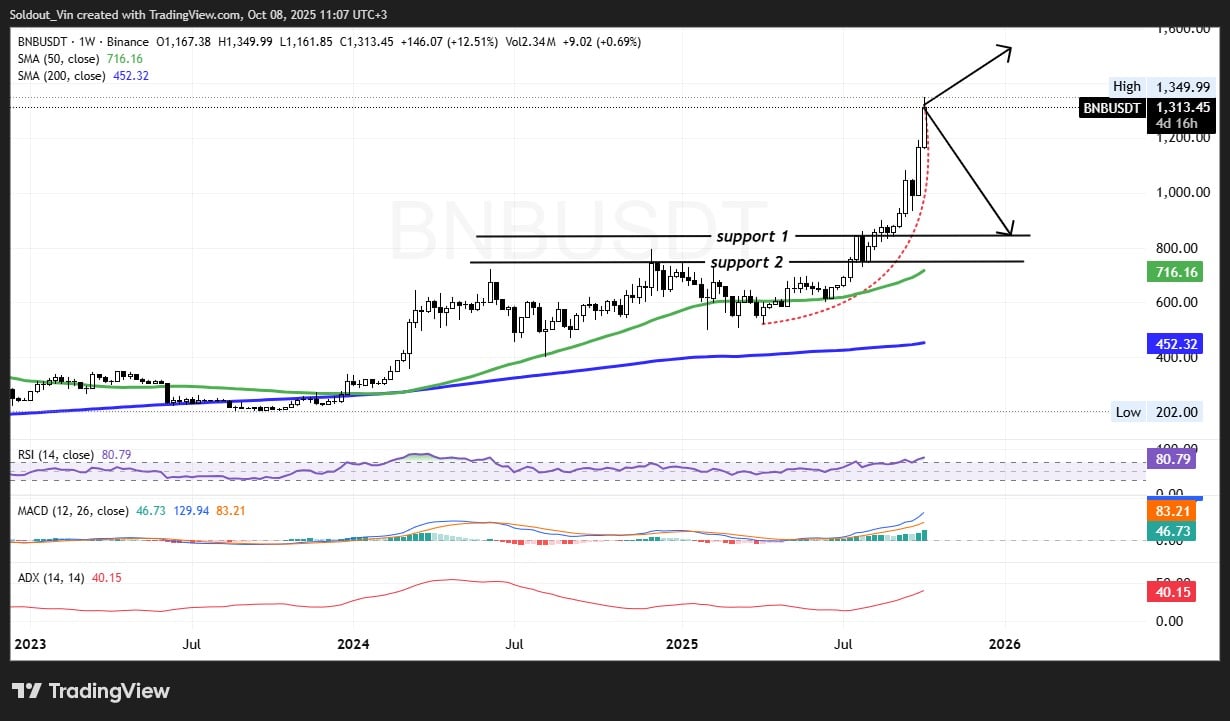Open the MACD (12, 26, close) indicator legend

[74, 511]
